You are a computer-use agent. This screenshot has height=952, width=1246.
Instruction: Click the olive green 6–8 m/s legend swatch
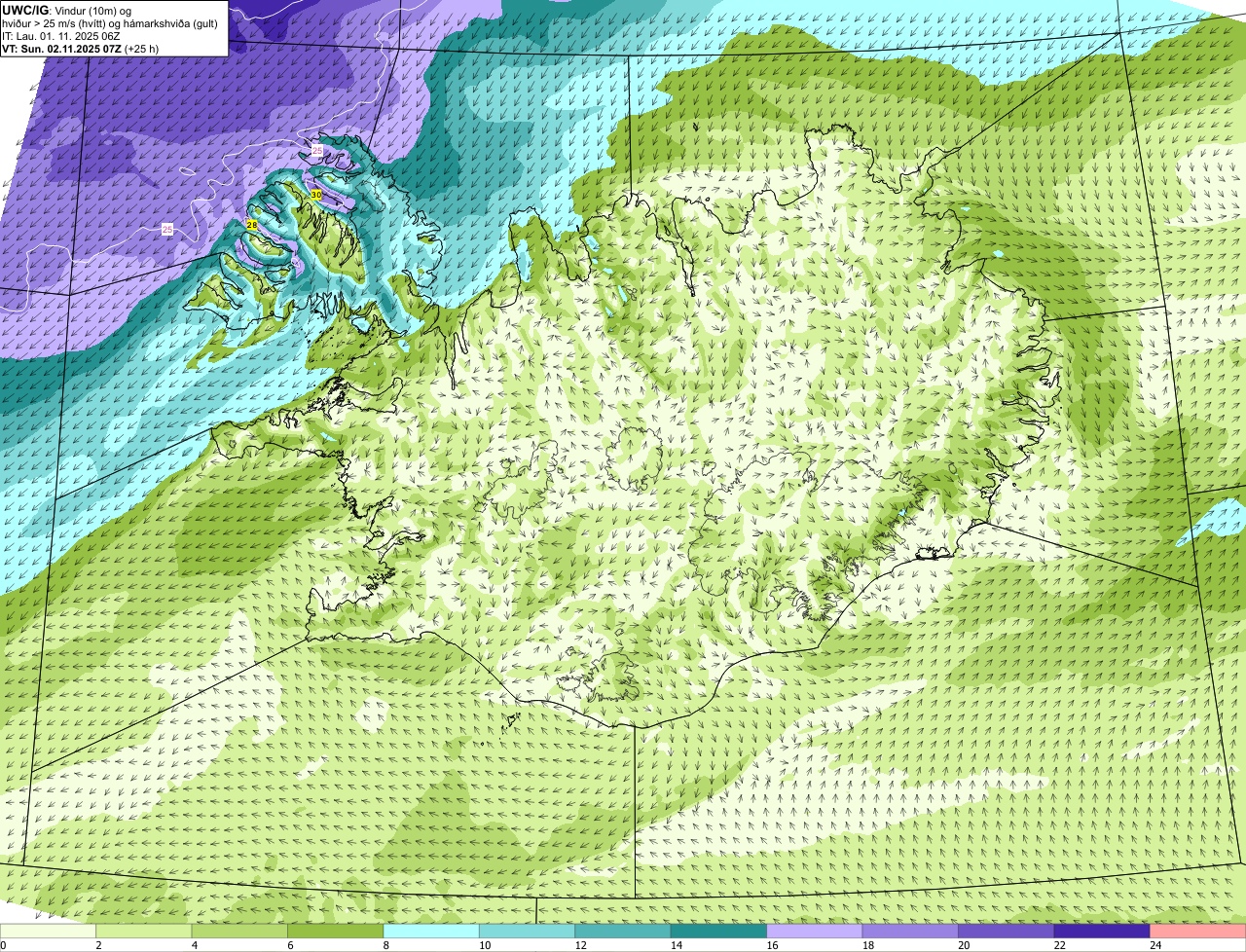[336, 932]
